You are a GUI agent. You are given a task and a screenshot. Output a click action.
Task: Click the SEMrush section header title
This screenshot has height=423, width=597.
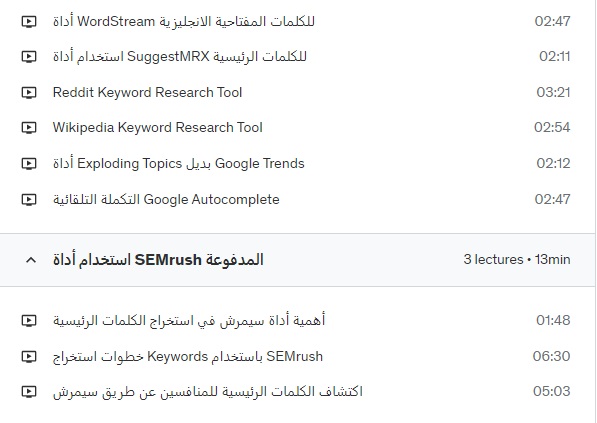[x=158, y=260]
